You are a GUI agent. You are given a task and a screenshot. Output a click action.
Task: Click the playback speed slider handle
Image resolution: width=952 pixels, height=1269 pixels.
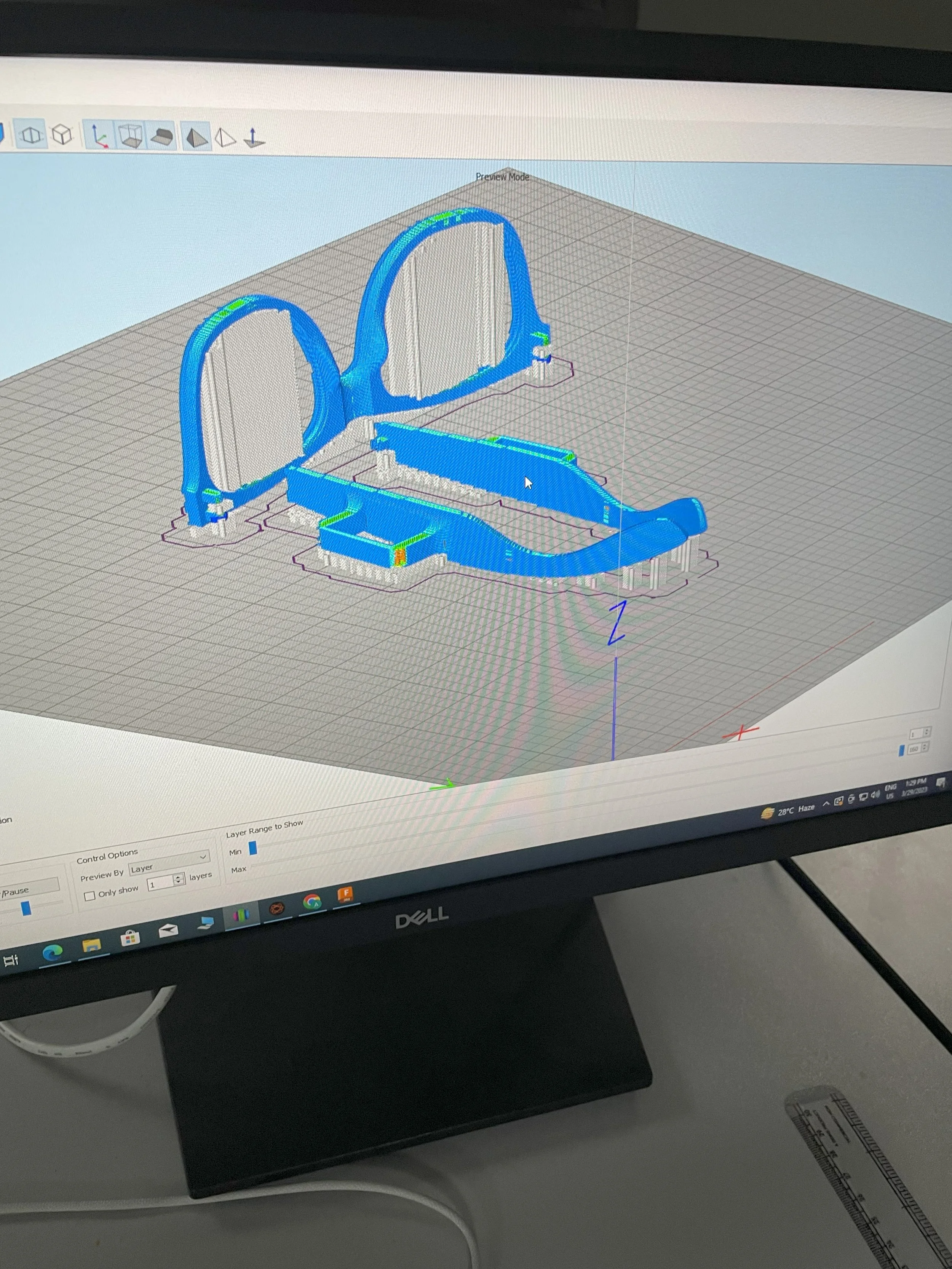click(x=26, y=908)
